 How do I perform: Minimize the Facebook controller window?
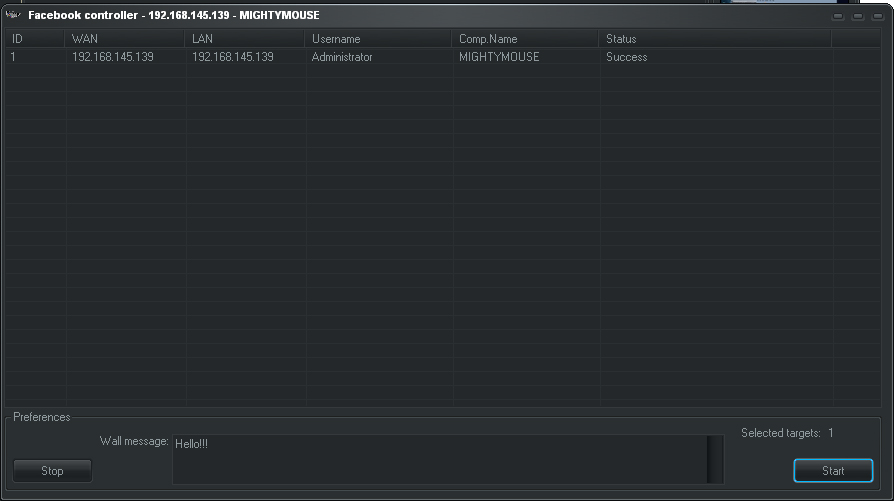pos(838,16)
